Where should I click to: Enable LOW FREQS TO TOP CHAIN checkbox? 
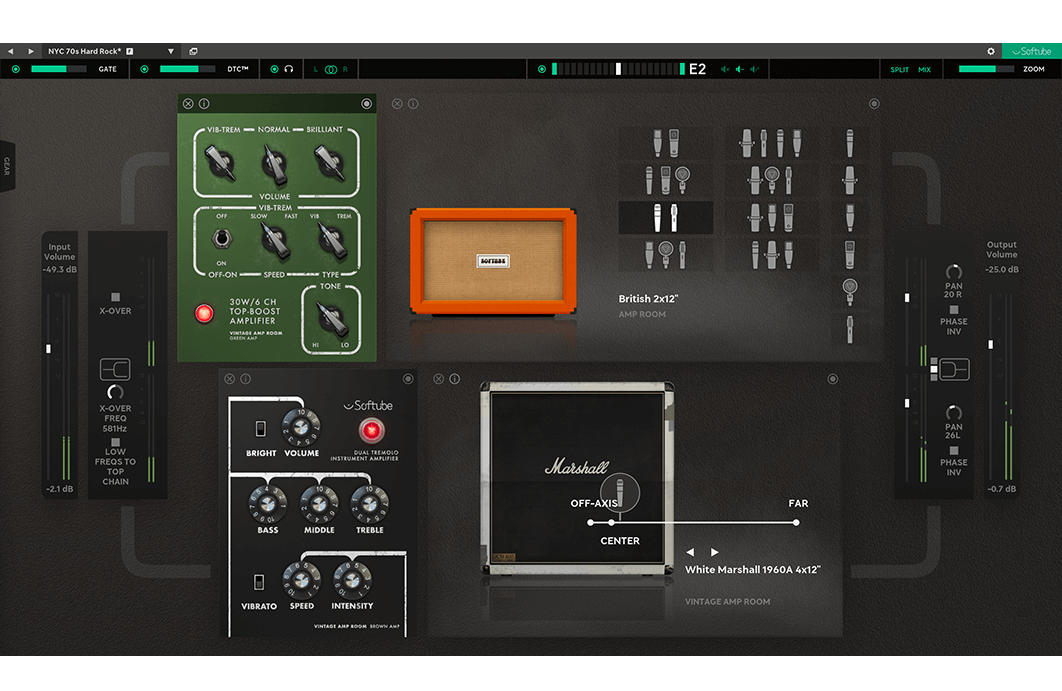pos(115,442)
